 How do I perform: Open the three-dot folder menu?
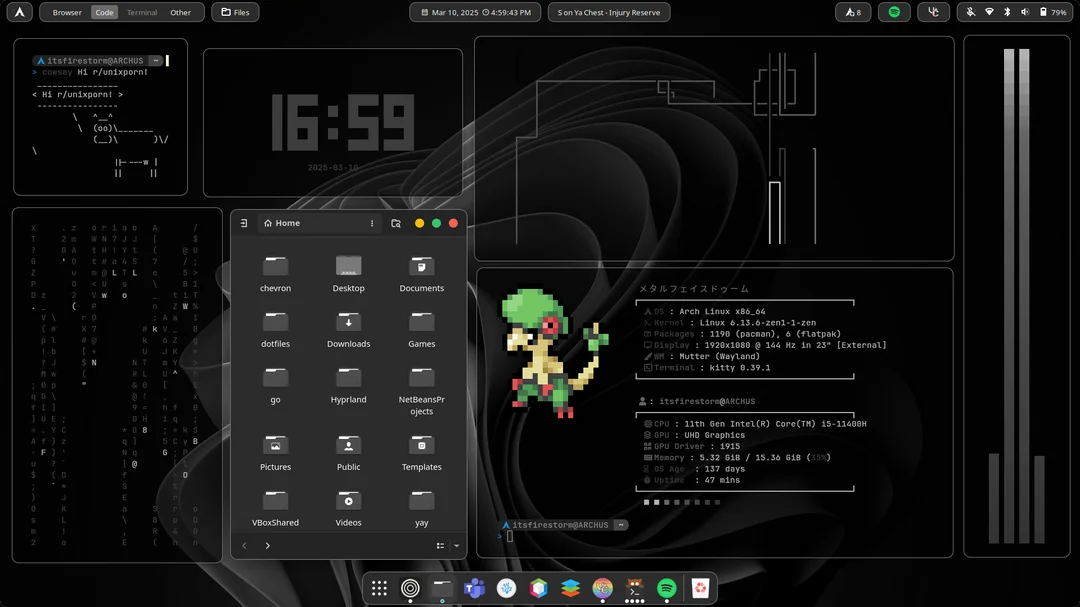(x=372, y=223)
